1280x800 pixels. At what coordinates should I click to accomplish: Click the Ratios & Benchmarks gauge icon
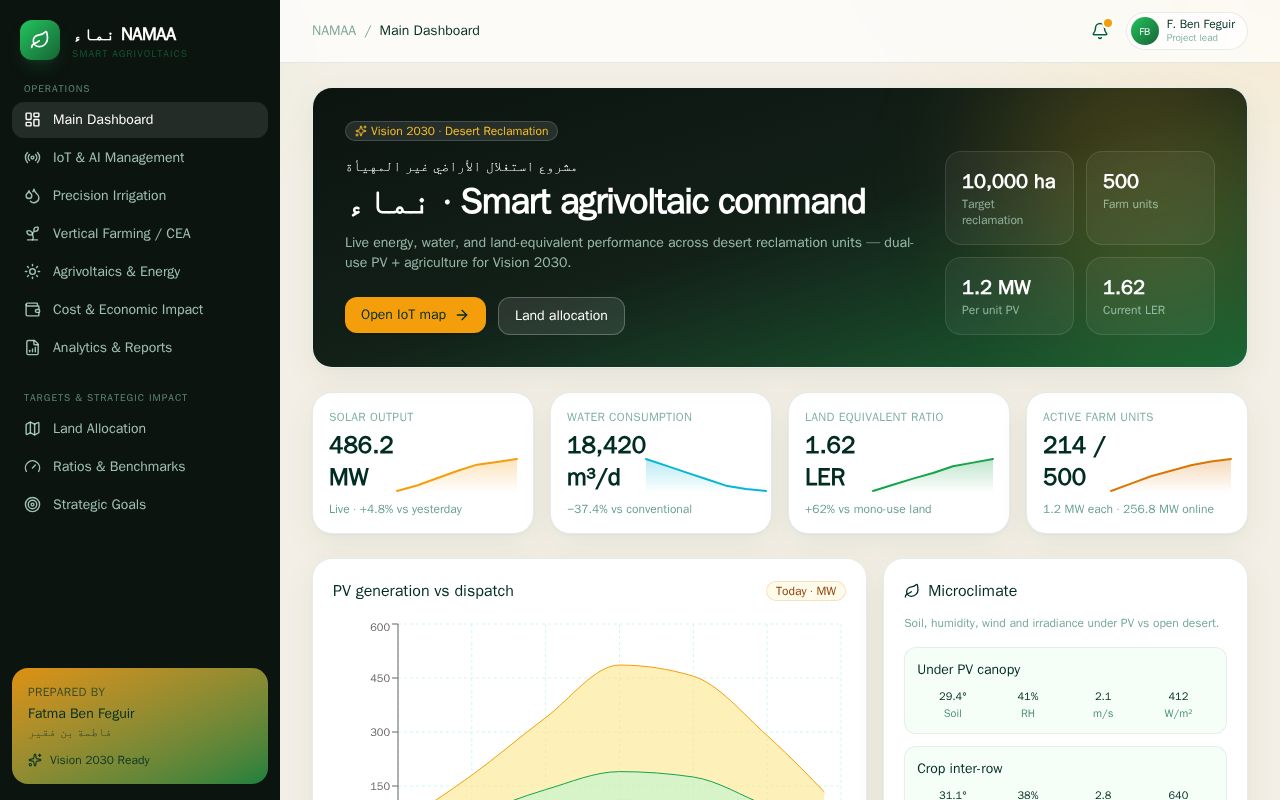click(x=32, y=466)
